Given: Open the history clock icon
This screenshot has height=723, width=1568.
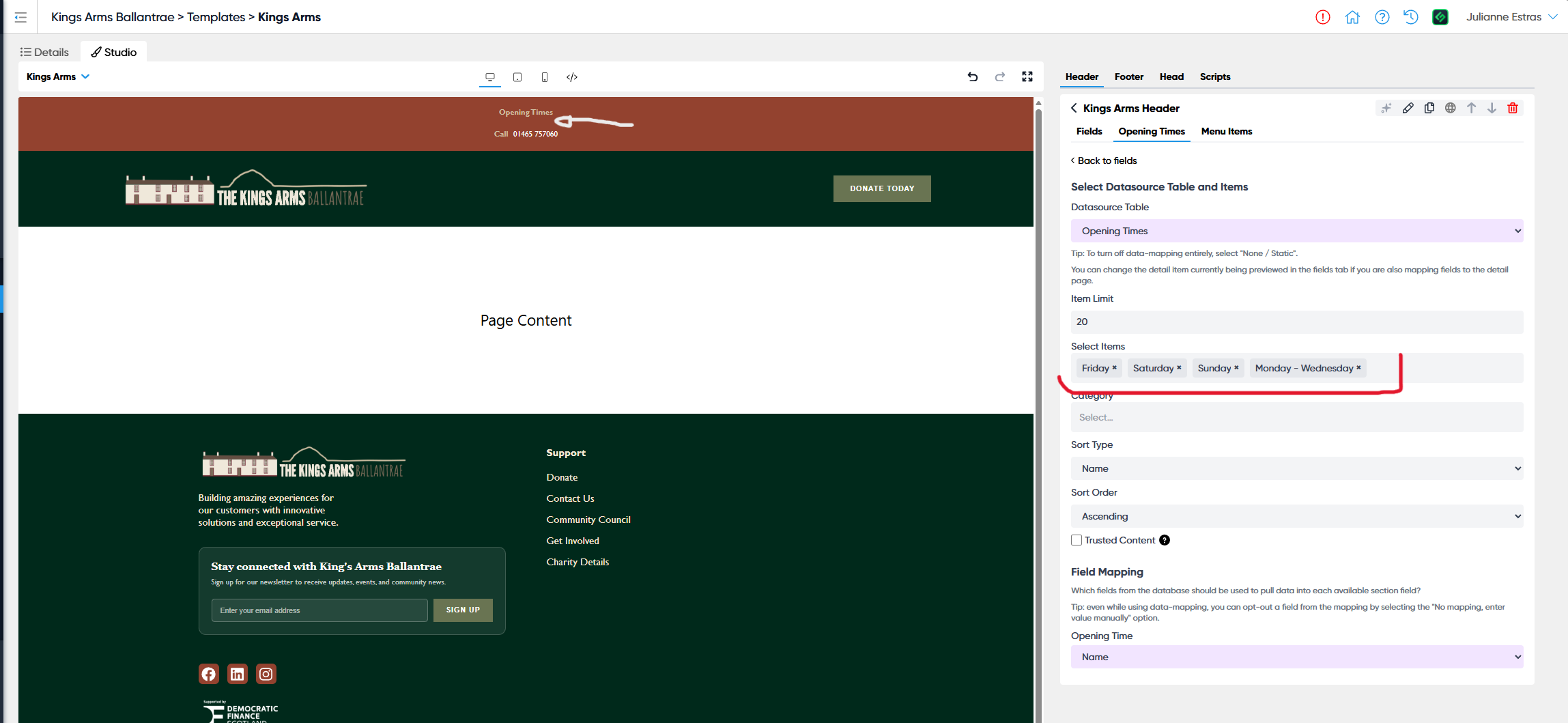Looking at the screenshot, I should pos(1411,17).
